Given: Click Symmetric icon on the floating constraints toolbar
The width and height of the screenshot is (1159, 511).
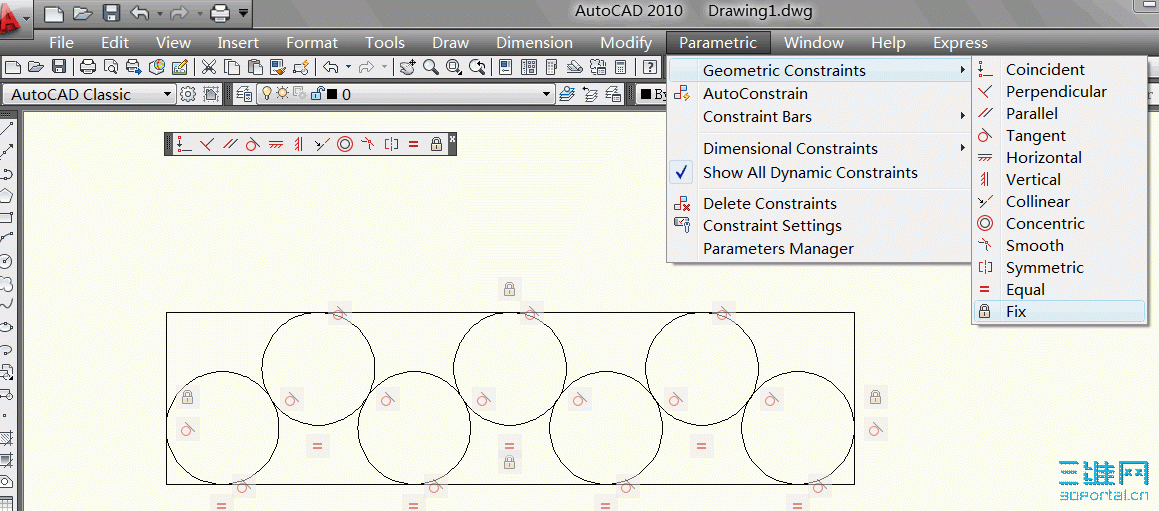Looking at the screenshot, I should 391,144.
